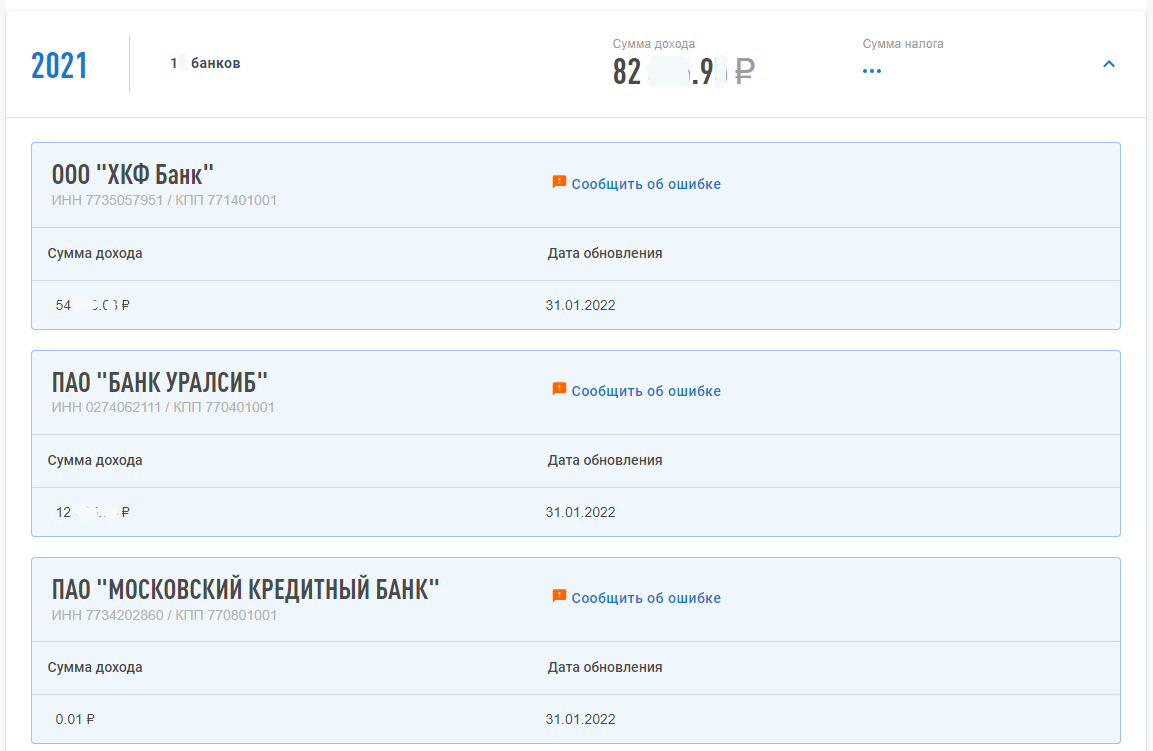Select the ПАО "БАНК УРАЛСИБ" bank title
The width and height of the screenshot is (1153, 751).
[x=160, y=382]
